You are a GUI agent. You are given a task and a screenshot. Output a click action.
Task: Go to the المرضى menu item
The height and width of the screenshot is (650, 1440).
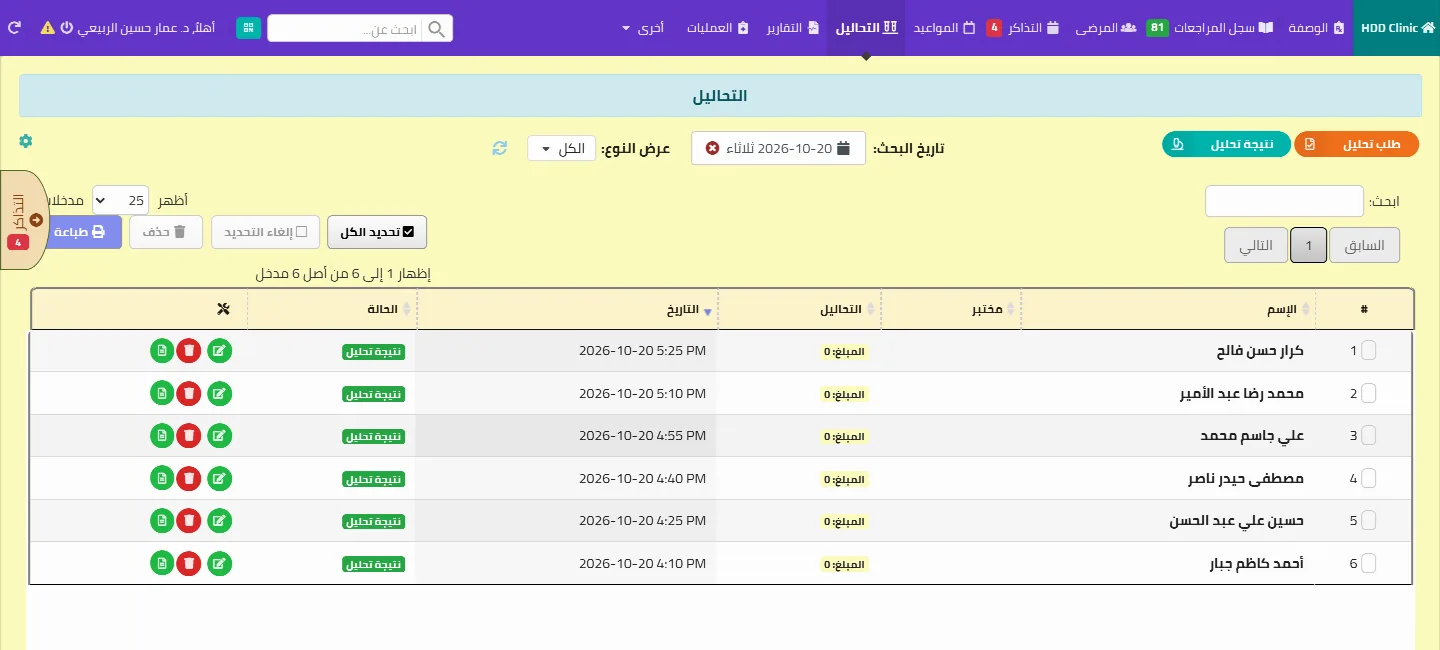(x=1106, y=28)
